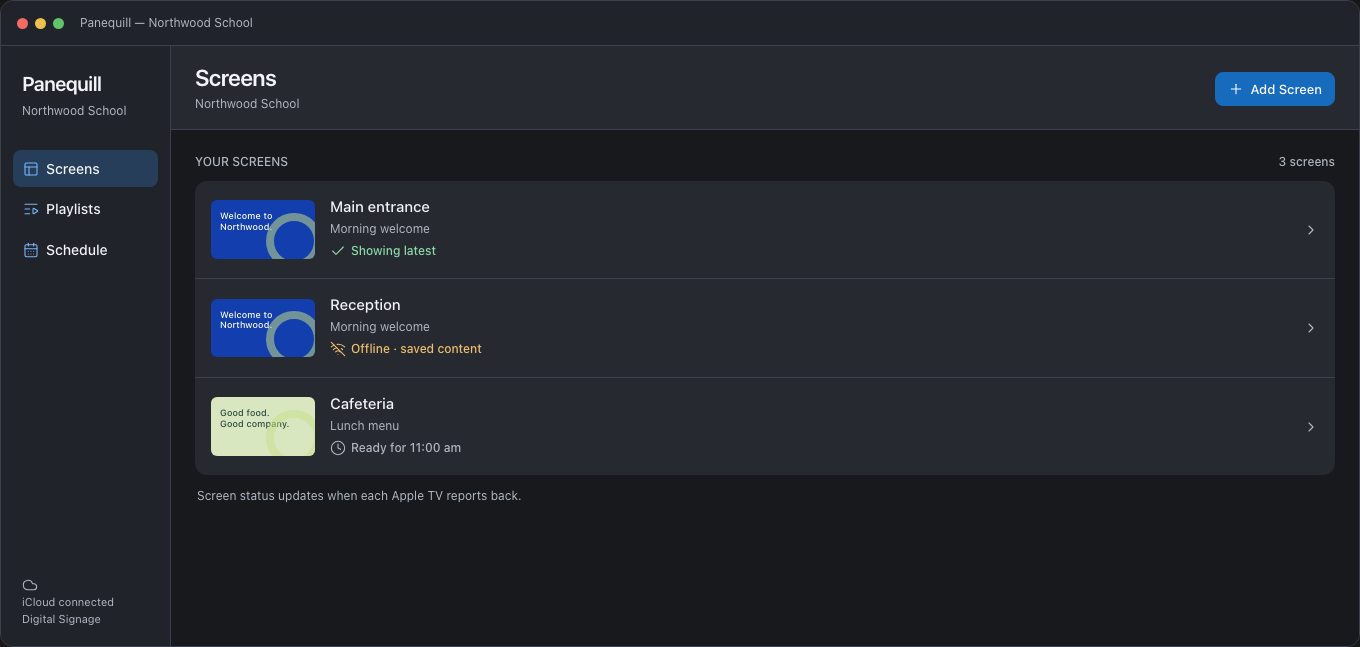
Task: Expand the Cafeteria row chevron
Action: pos(1311,427)
